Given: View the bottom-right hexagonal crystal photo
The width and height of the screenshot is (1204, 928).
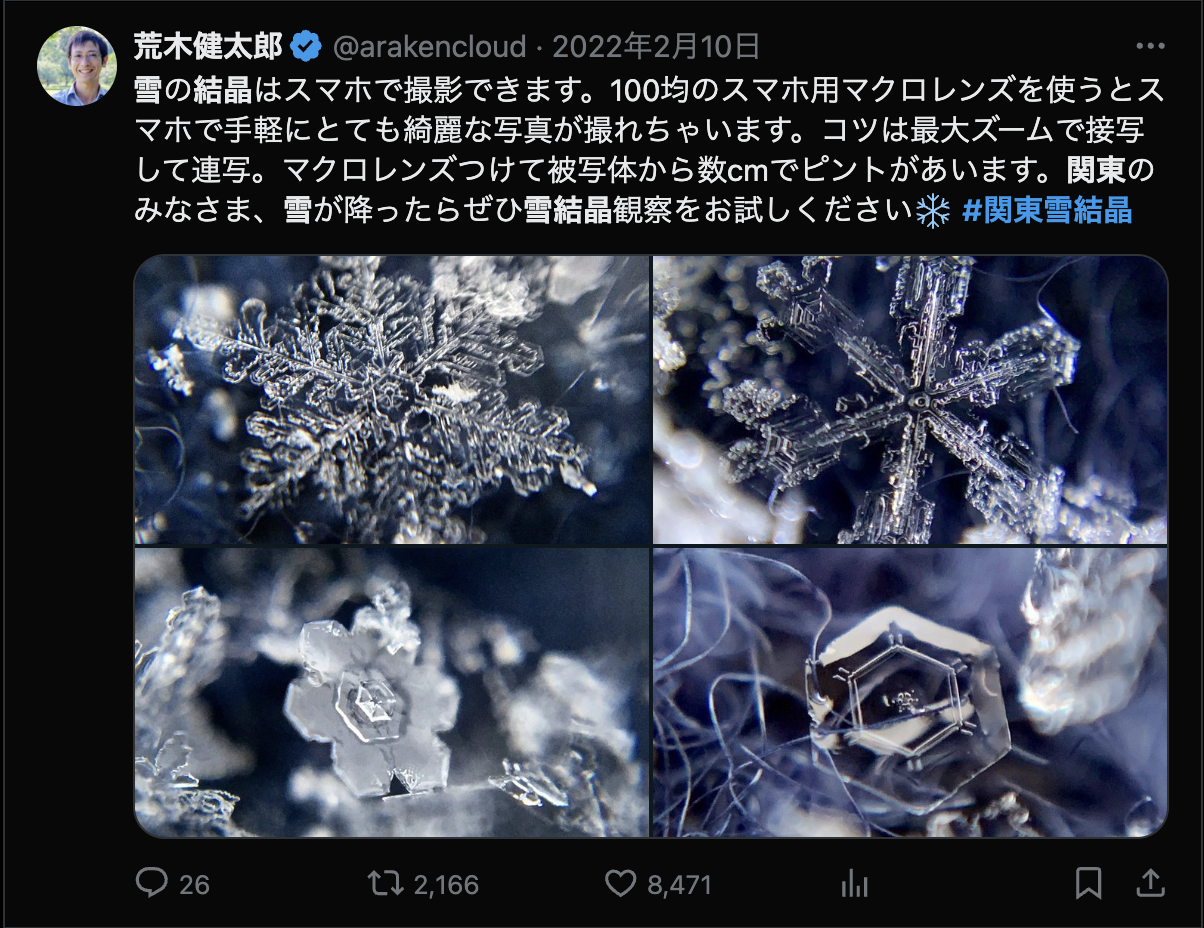Looking at the screenshot, I should (910, 692).
